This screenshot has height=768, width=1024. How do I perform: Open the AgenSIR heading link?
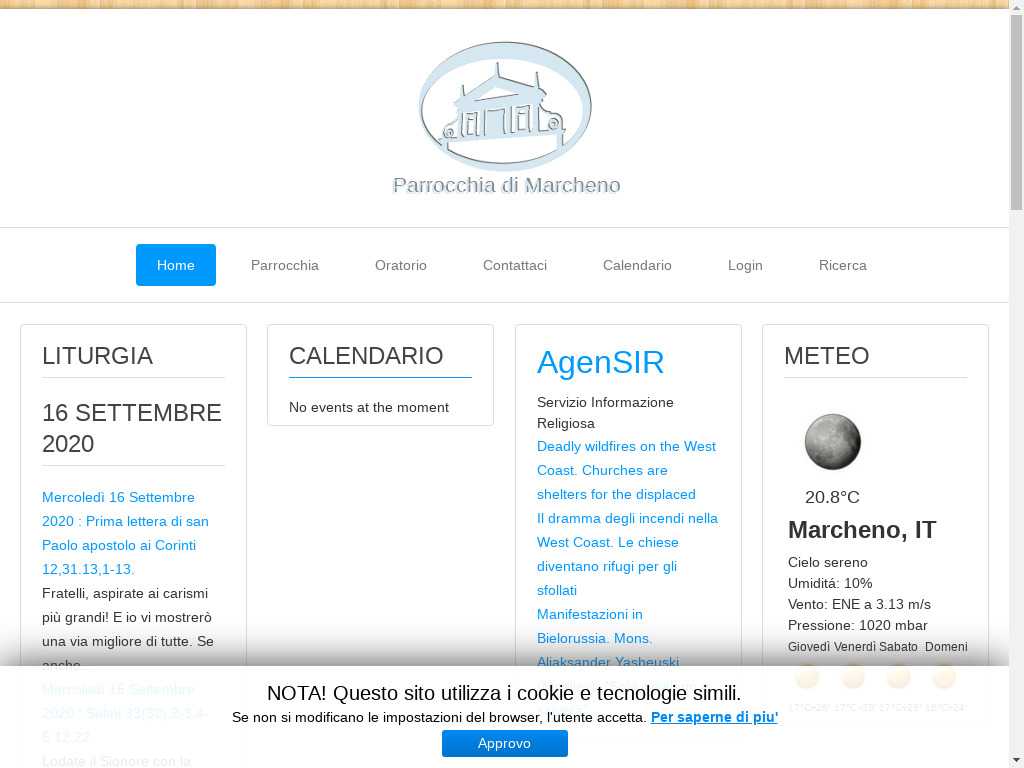[x=600, y=362]
